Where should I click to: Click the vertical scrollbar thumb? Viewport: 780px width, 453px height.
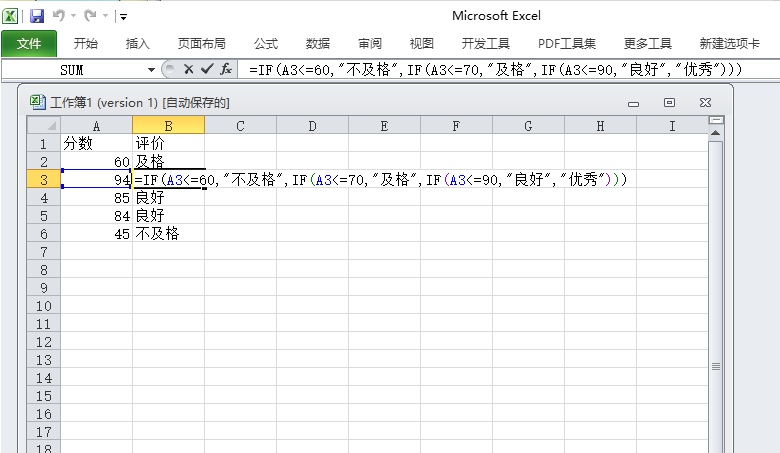point(716,297)
